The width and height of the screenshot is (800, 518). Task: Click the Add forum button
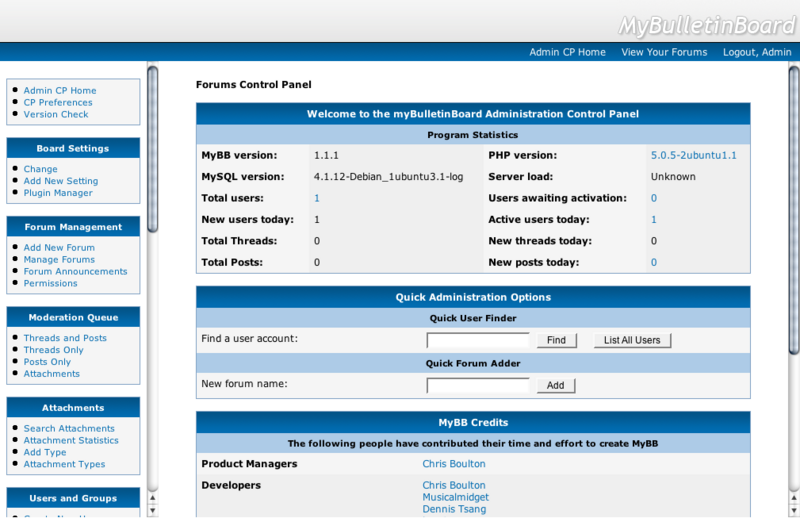point(555,385)
